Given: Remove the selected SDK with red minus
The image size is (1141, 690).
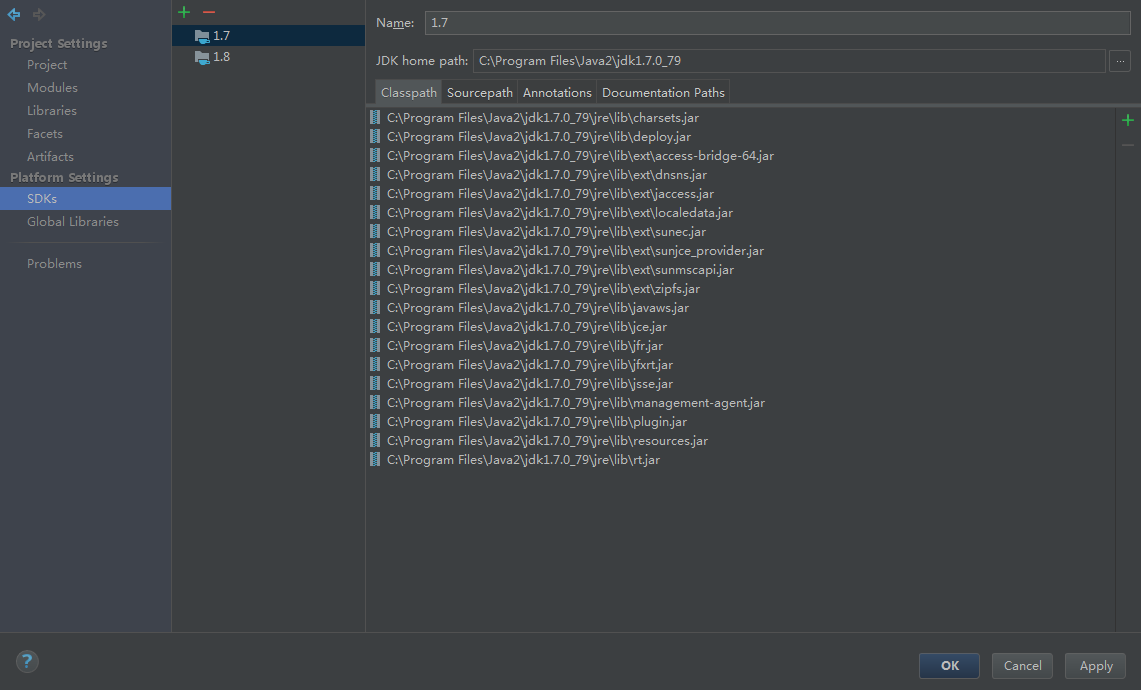Looking at the screenshot, I should point(208,12).
